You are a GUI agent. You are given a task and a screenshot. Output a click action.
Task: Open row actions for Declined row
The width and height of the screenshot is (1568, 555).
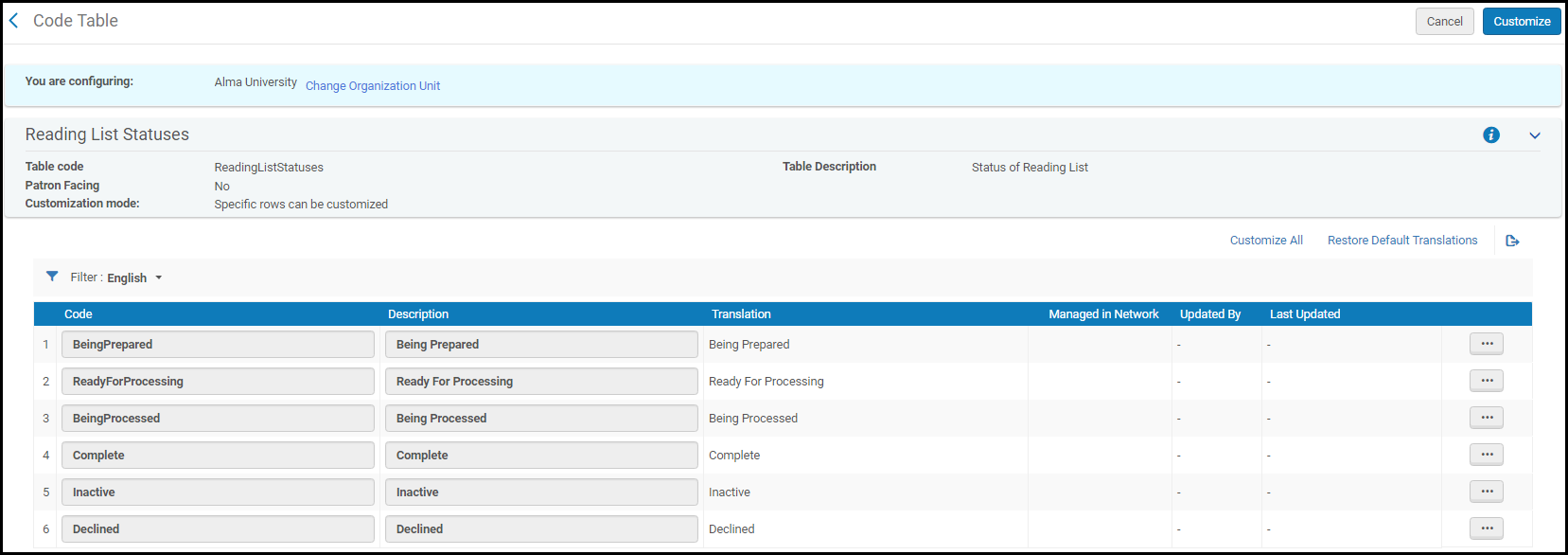(1487, 528)
